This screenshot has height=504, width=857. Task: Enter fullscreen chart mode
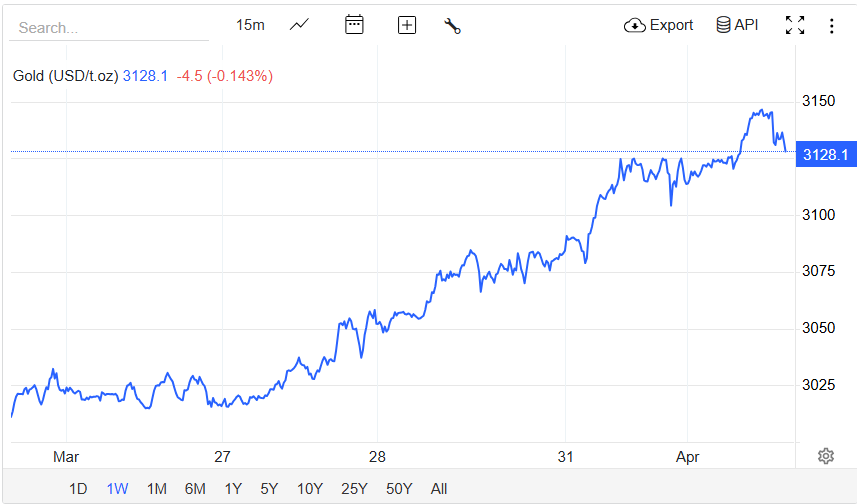795,25
